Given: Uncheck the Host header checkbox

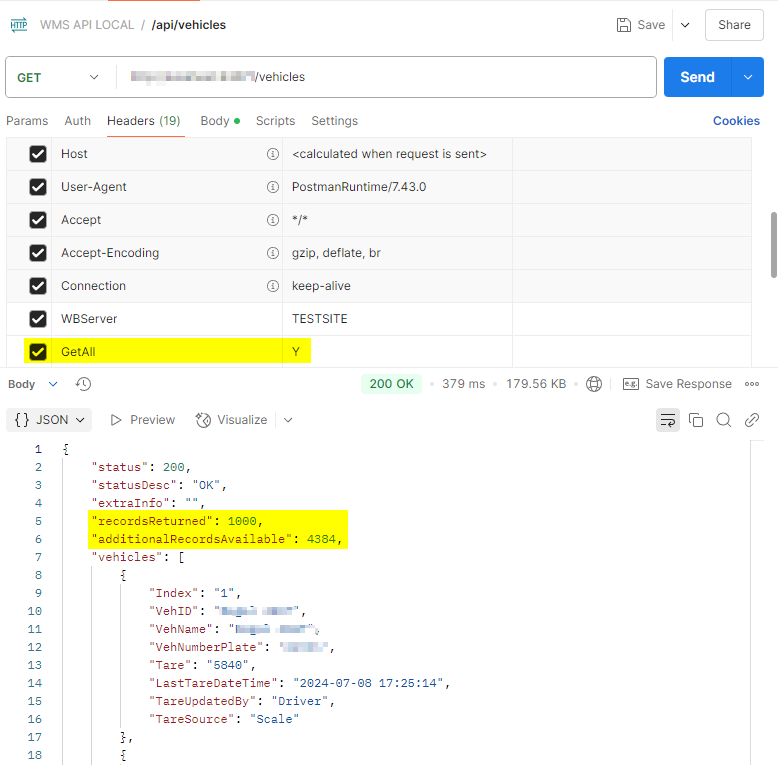Looking at the screenshot, I should point(38,154).
